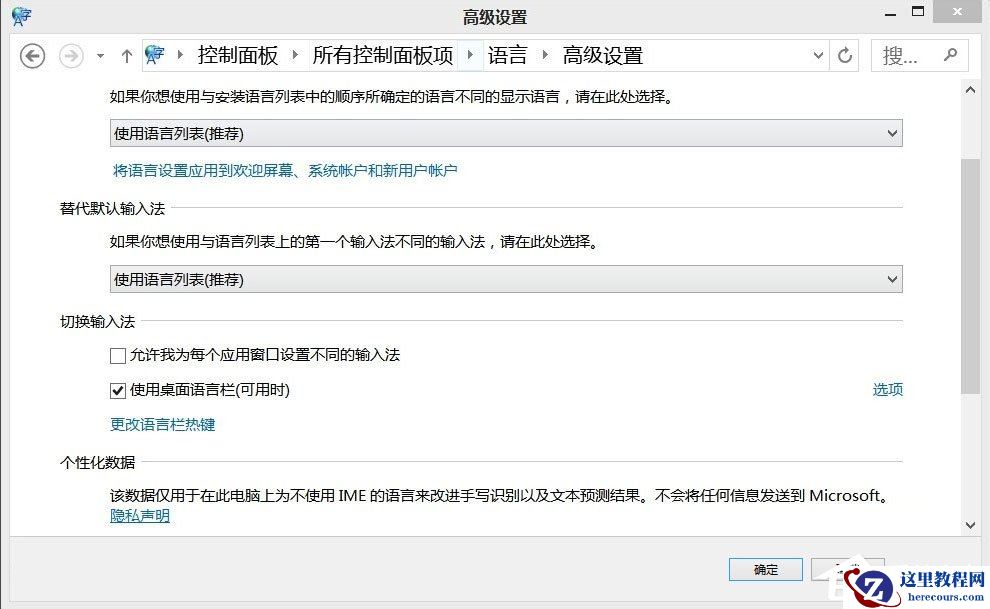Image resolution: width=990 pixels, height=609 pixels.
Task: Open 更改语言栏热键 link
Action: click(x=162, y=424)
